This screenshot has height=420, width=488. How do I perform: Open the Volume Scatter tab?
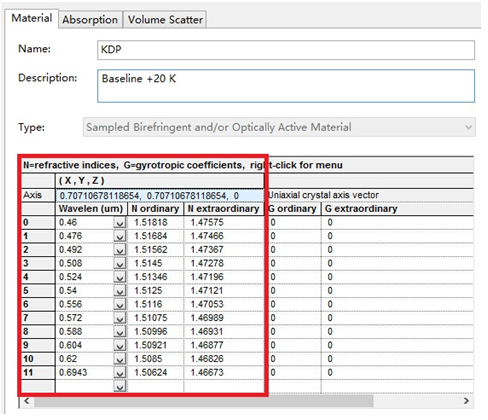165,20
